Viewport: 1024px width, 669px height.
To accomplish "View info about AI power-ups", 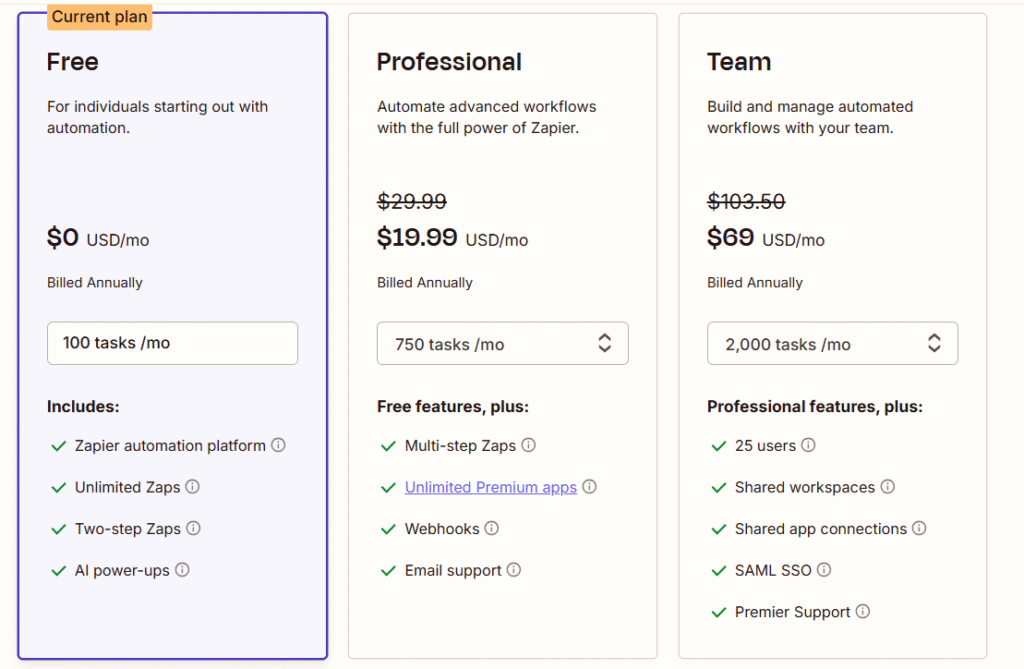I will click(182, 570).
